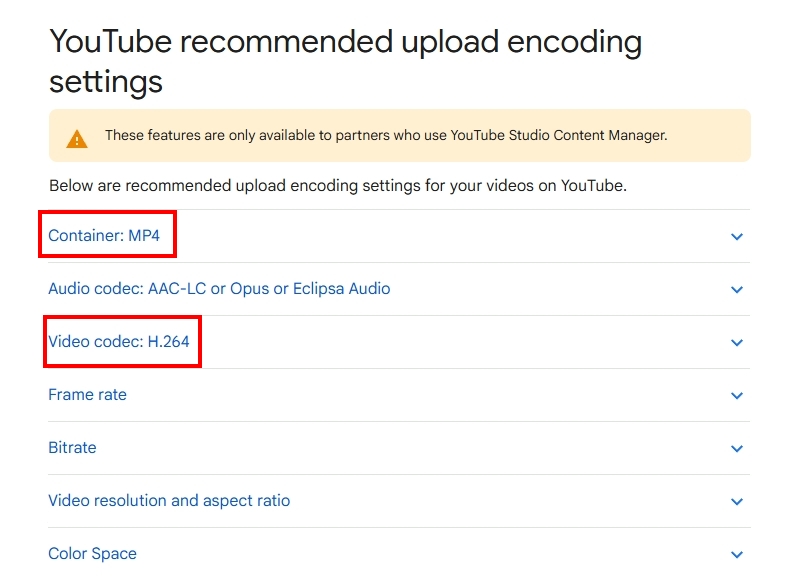
Task: Expand the Audio codec section chevron
Action: coord(737,290)
